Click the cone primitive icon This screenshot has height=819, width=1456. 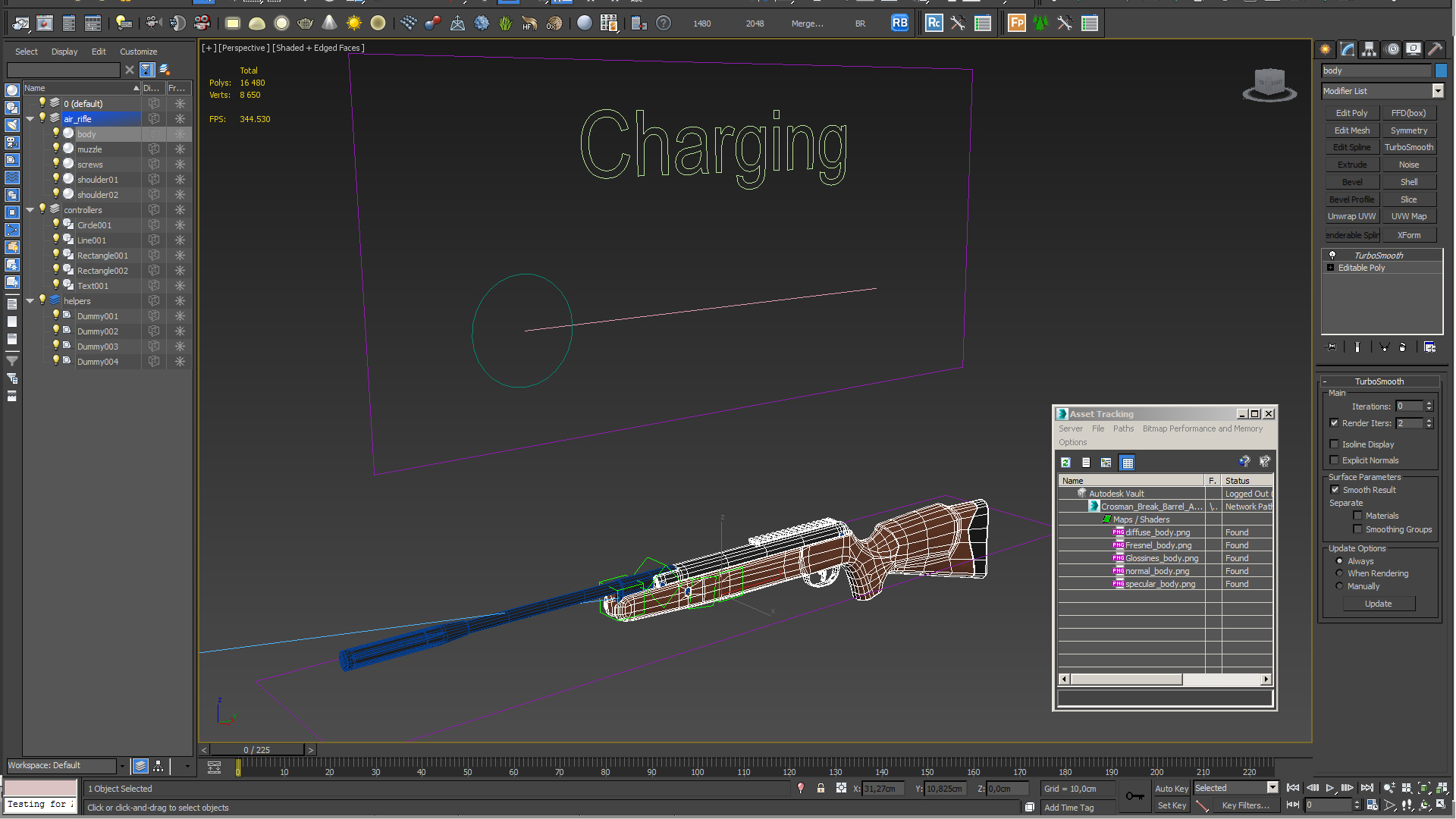coord(330,24)
